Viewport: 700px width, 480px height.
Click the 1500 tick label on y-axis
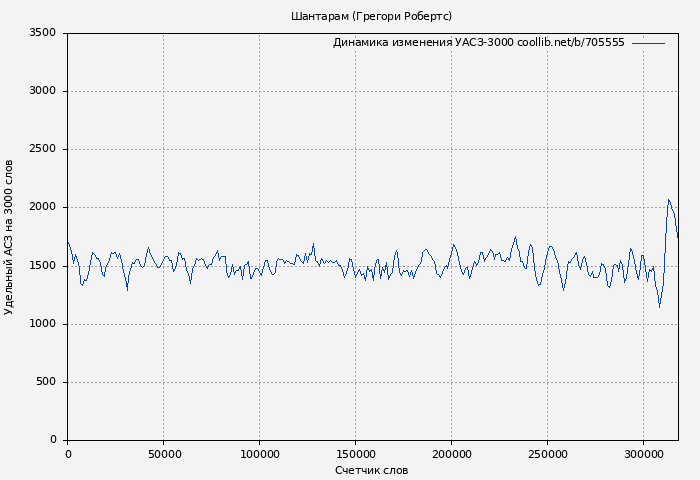point(43,266)
